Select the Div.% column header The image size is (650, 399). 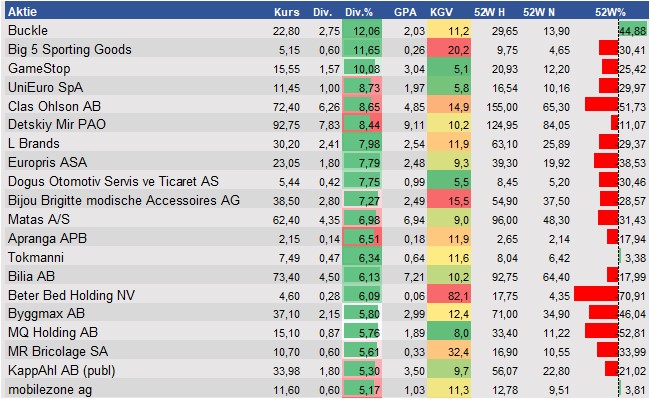359,12
